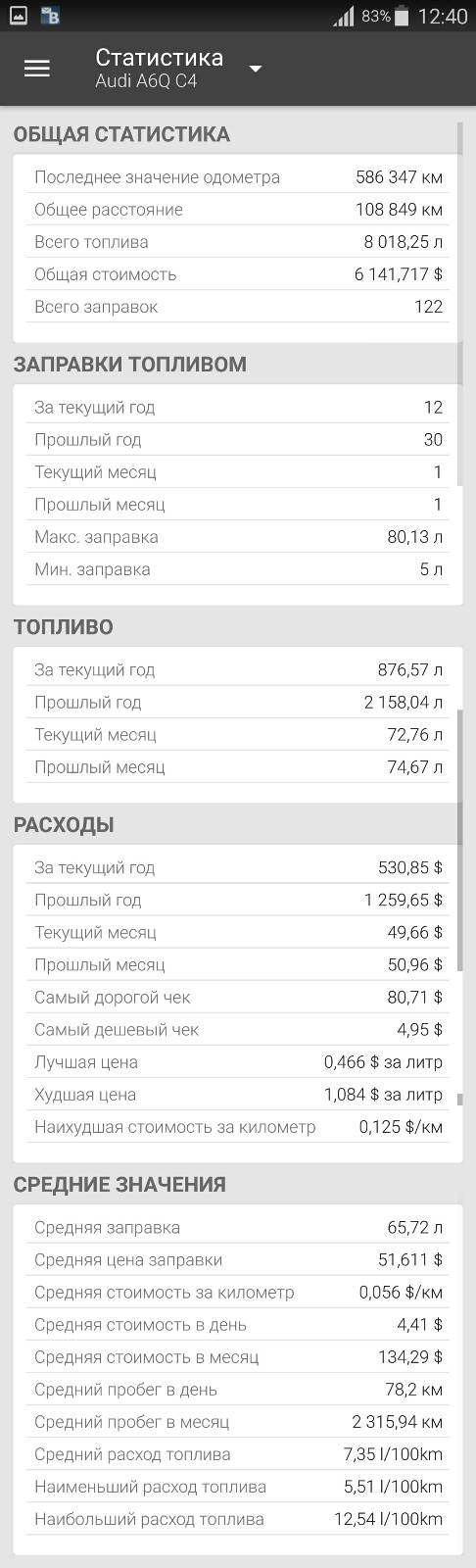
Task: Select the Всего заправок row
Action: (238, 307)
